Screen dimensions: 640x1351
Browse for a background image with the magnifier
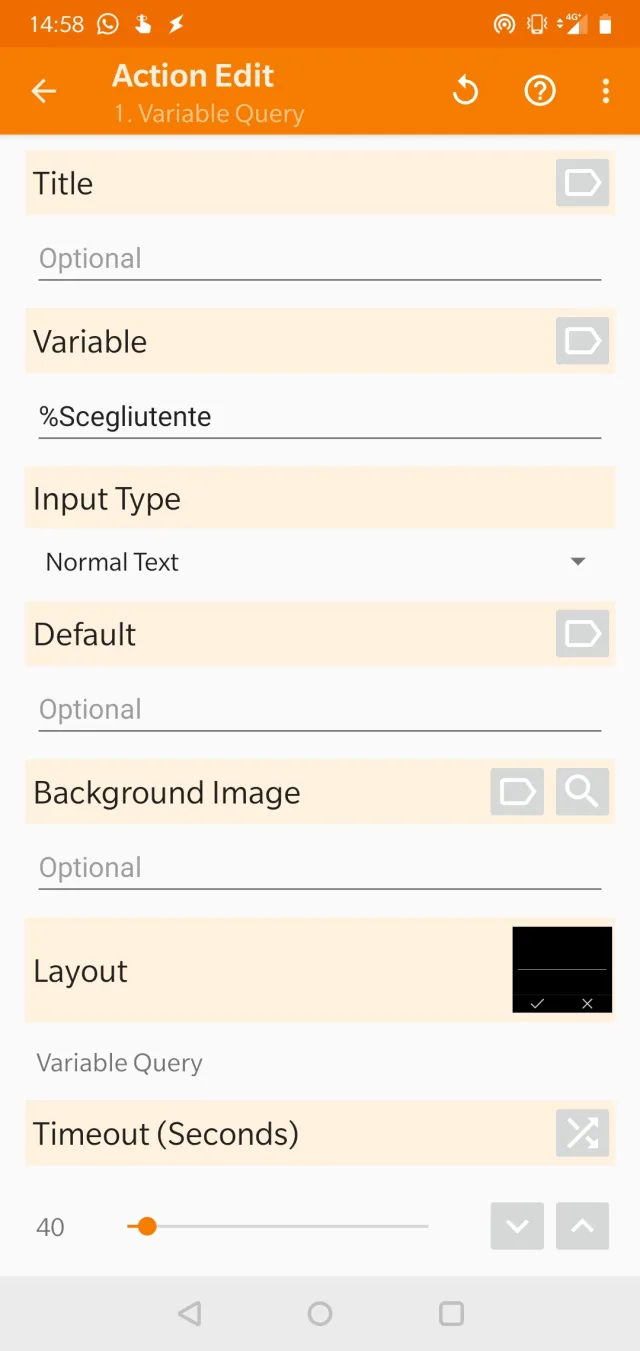tap(581, 792)
